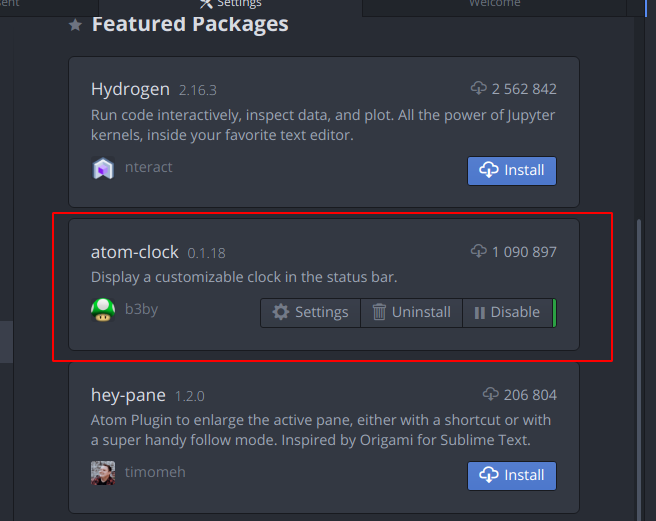656x521 pixels.
Task: Uninstall the atom-clock package
Action: 411,313
